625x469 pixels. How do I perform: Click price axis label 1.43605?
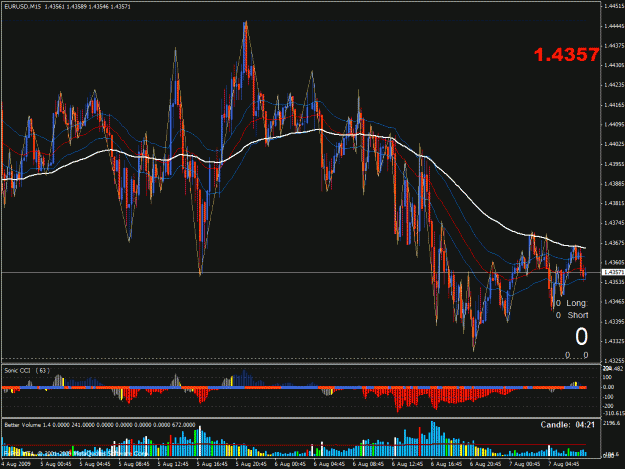point(614,262)
